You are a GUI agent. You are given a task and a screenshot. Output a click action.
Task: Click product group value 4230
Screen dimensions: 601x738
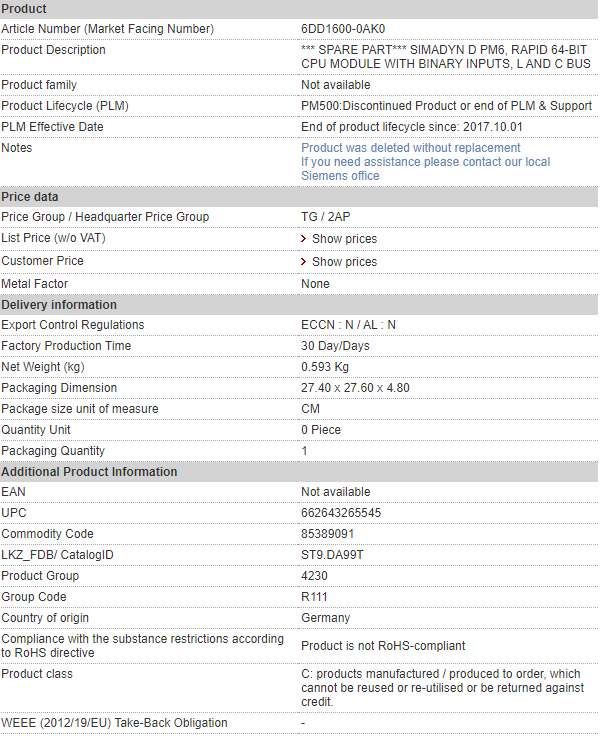pos(314,576)
